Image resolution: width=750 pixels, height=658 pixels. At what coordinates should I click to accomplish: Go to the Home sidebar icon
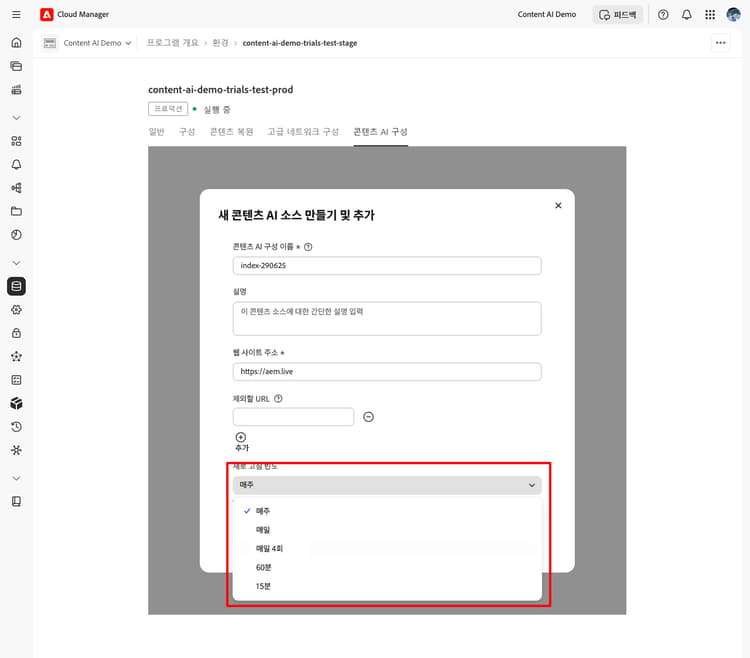pyautogui.click(x=16, y=43)
